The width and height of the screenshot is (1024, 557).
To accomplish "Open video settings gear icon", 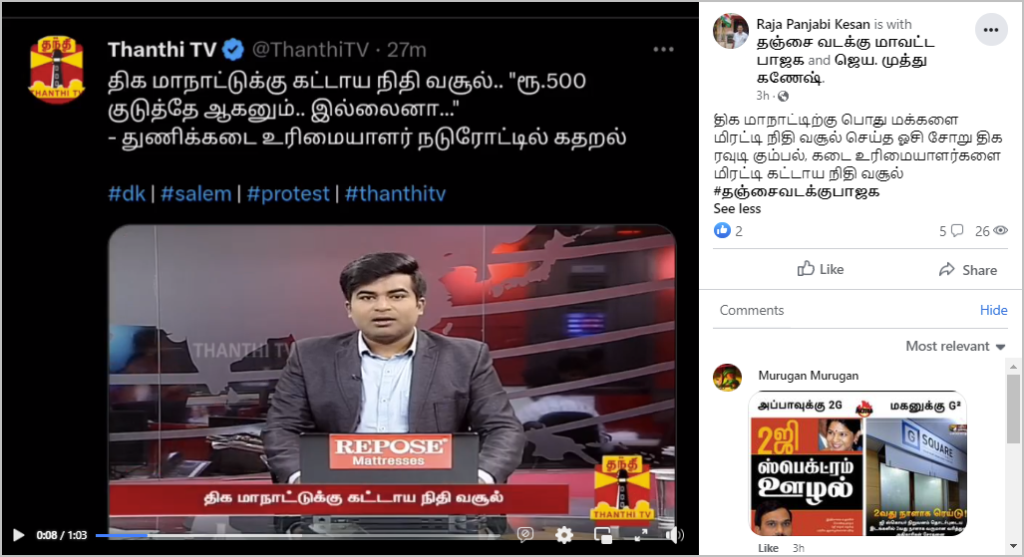I will [x=564, y=535].
